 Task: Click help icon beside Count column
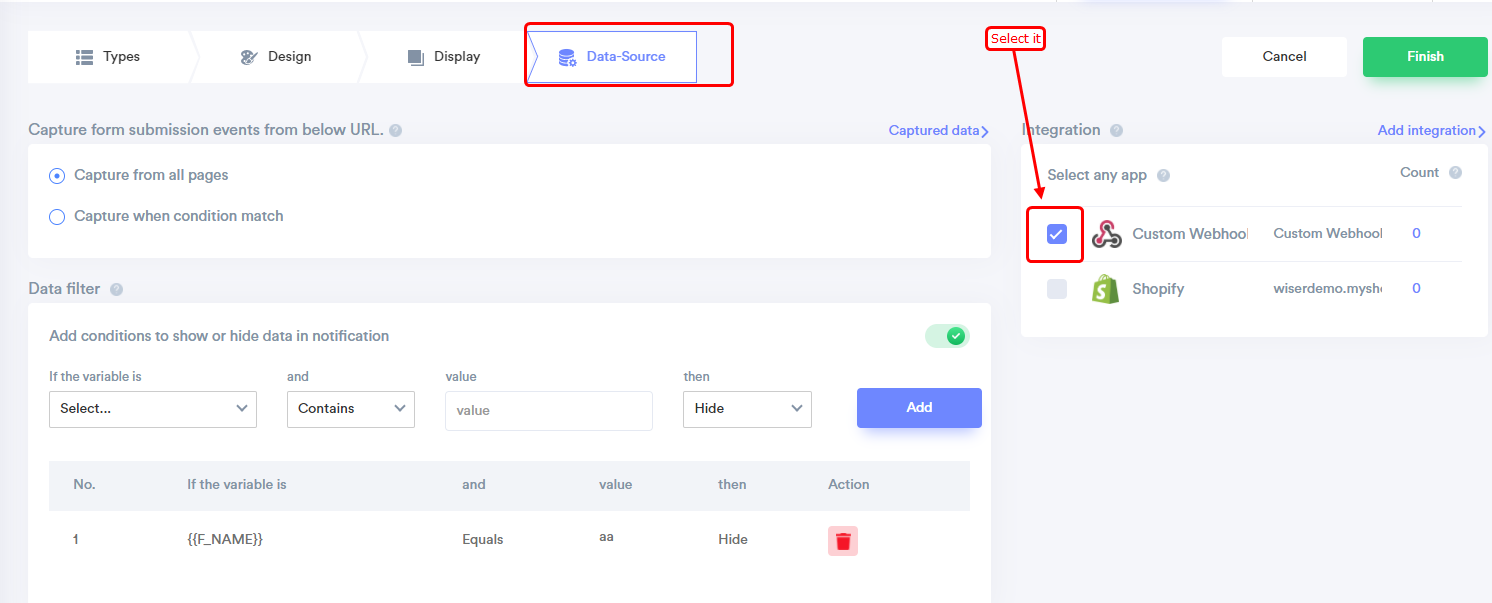click(x=1455, y=173)
